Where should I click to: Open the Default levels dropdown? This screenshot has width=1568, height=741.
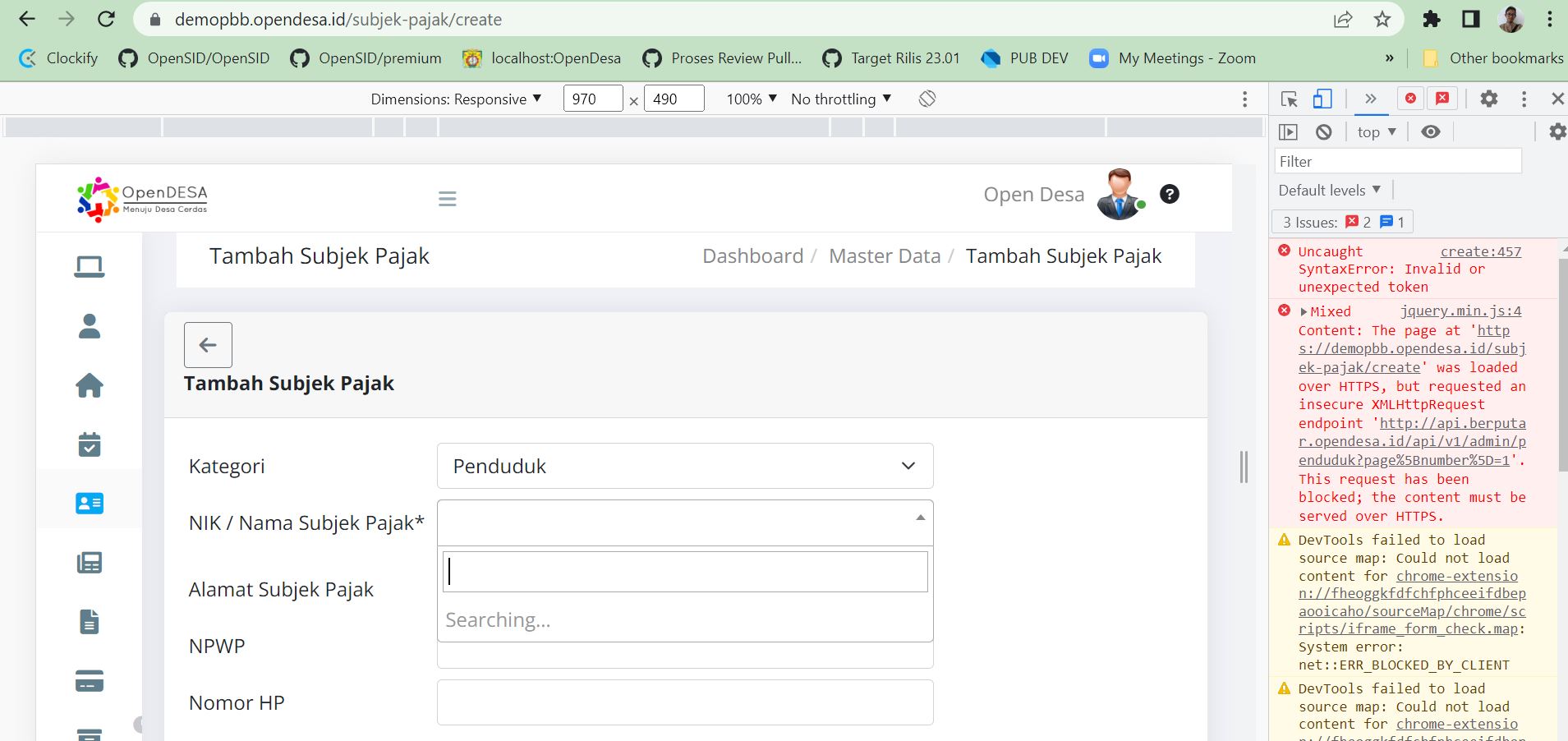pyautogui.click(x=1327, y=190)
